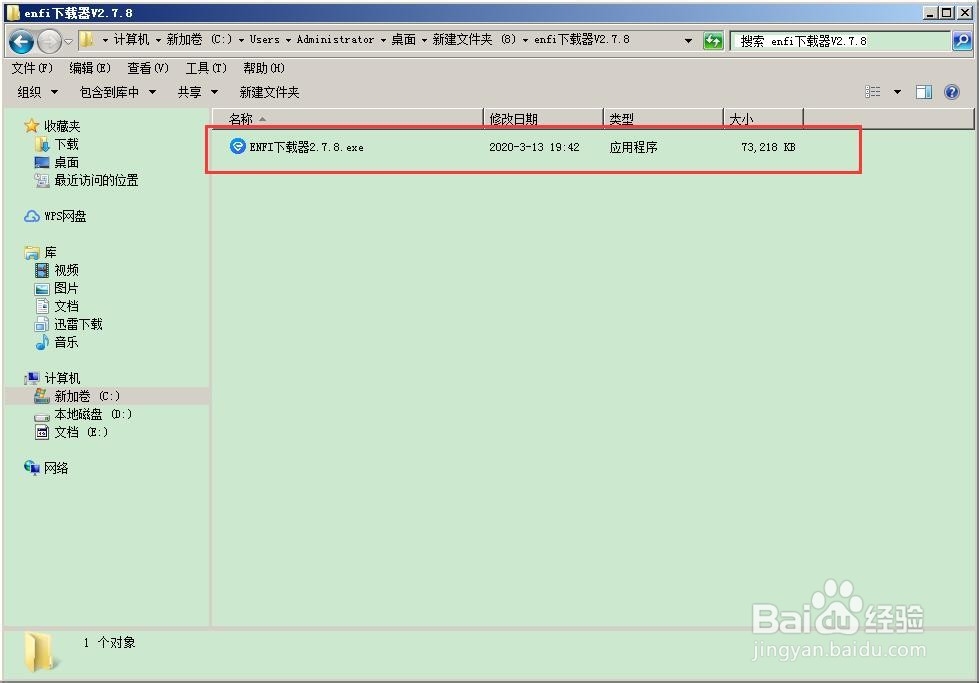Open the 编辑(E) menu
Viewport: 979px width, 683px height.
[x=90, y=68]
